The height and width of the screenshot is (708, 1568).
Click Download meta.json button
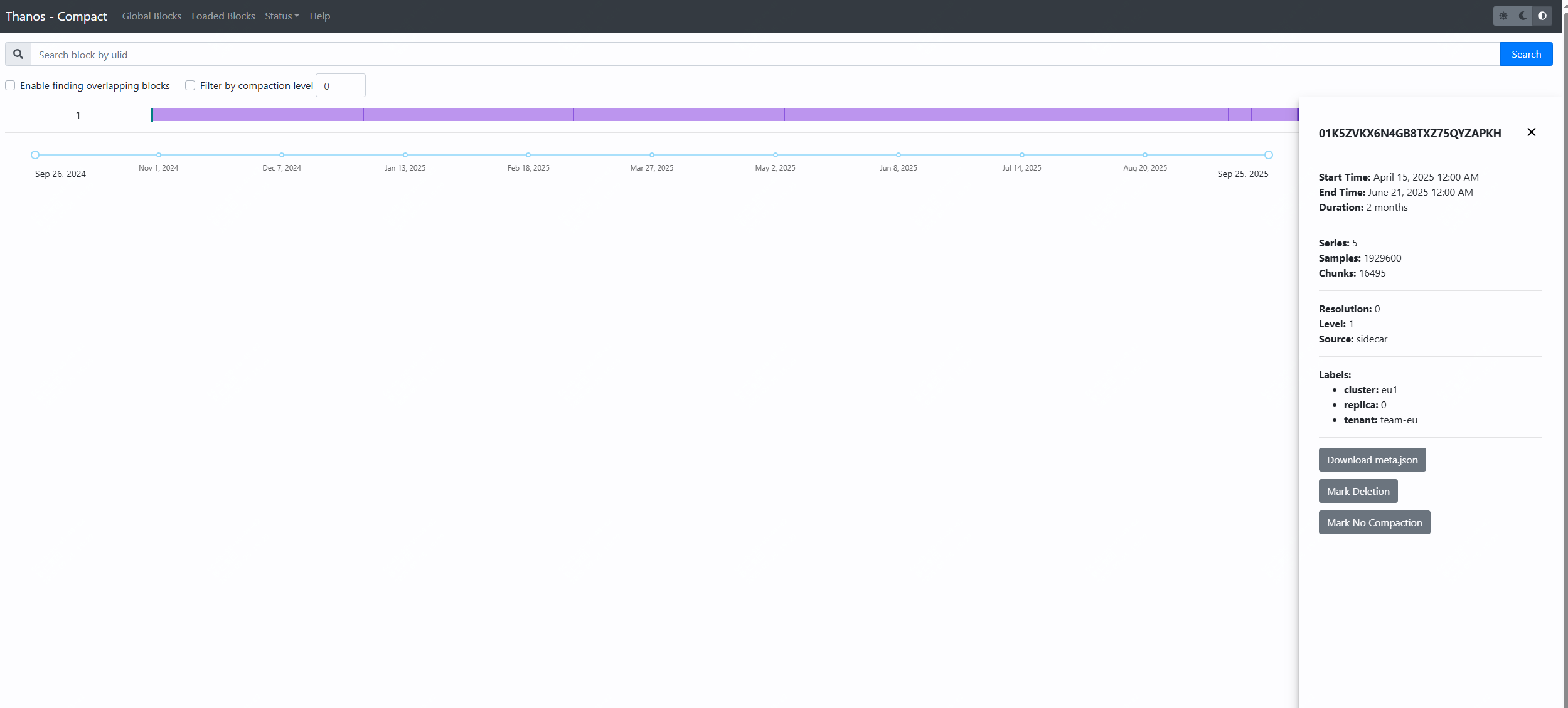[1372, 460]
